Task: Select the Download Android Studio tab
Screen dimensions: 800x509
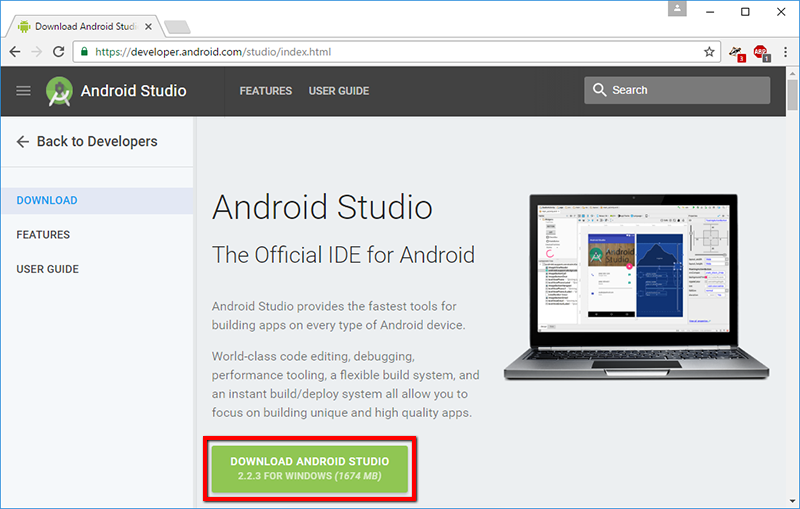Action: [x=84, y=27]
